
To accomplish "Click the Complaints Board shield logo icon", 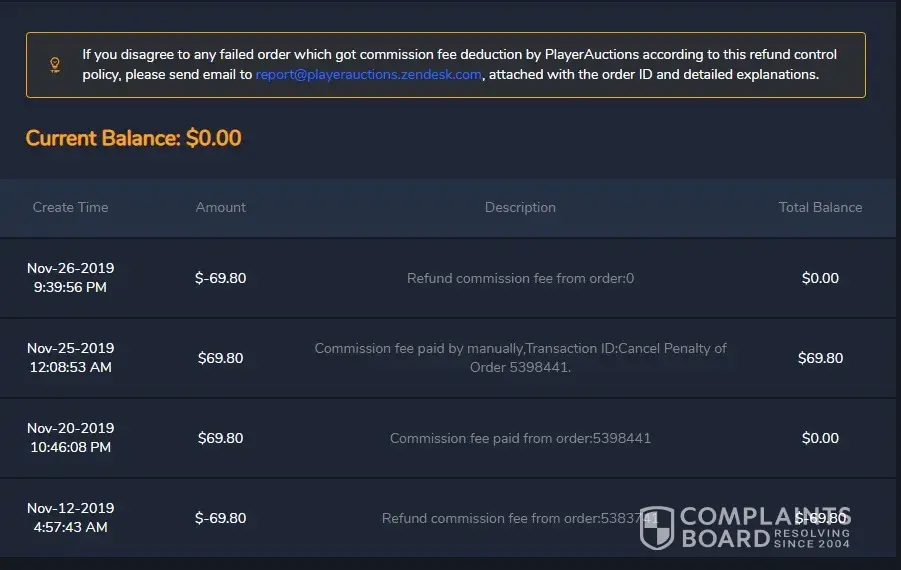I will coord(657,527).
